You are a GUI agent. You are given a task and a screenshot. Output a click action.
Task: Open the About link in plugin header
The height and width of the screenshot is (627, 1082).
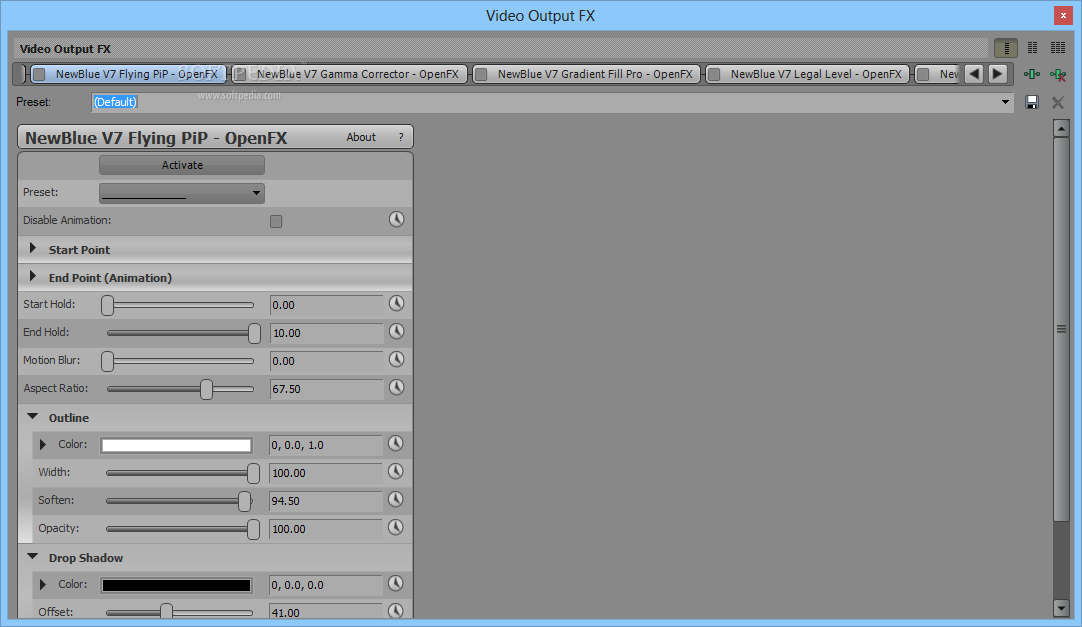tap(361, 137)
